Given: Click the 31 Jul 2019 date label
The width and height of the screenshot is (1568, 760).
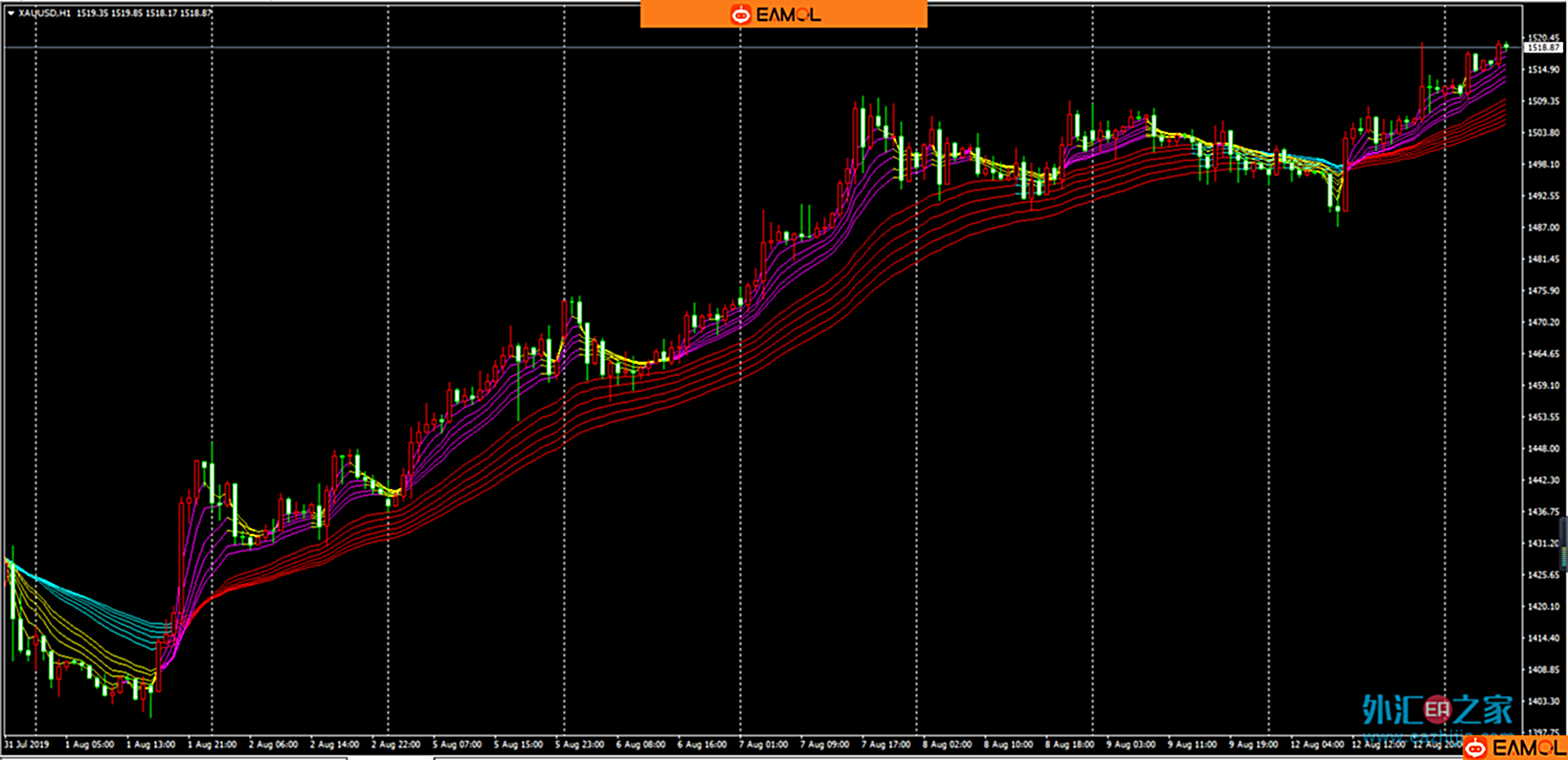Looking at the screenshot, I should 27,744.
